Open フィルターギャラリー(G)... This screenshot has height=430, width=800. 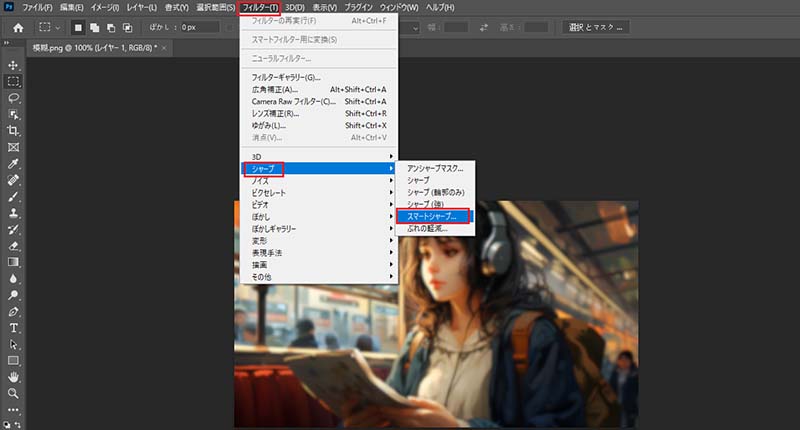click(319, 78)
